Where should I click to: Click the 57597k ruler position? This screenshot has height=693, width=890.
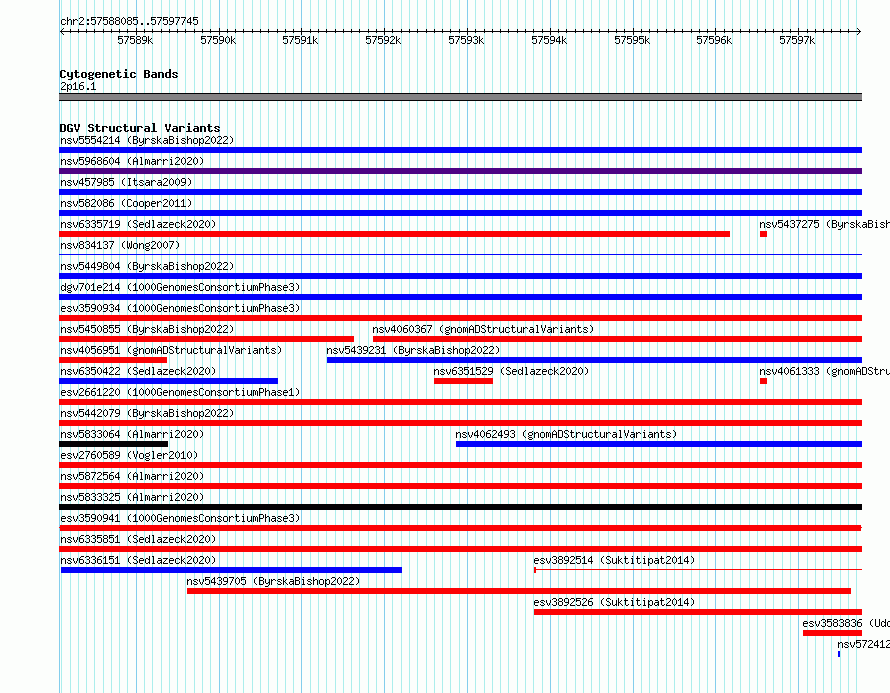click(797, 40)
